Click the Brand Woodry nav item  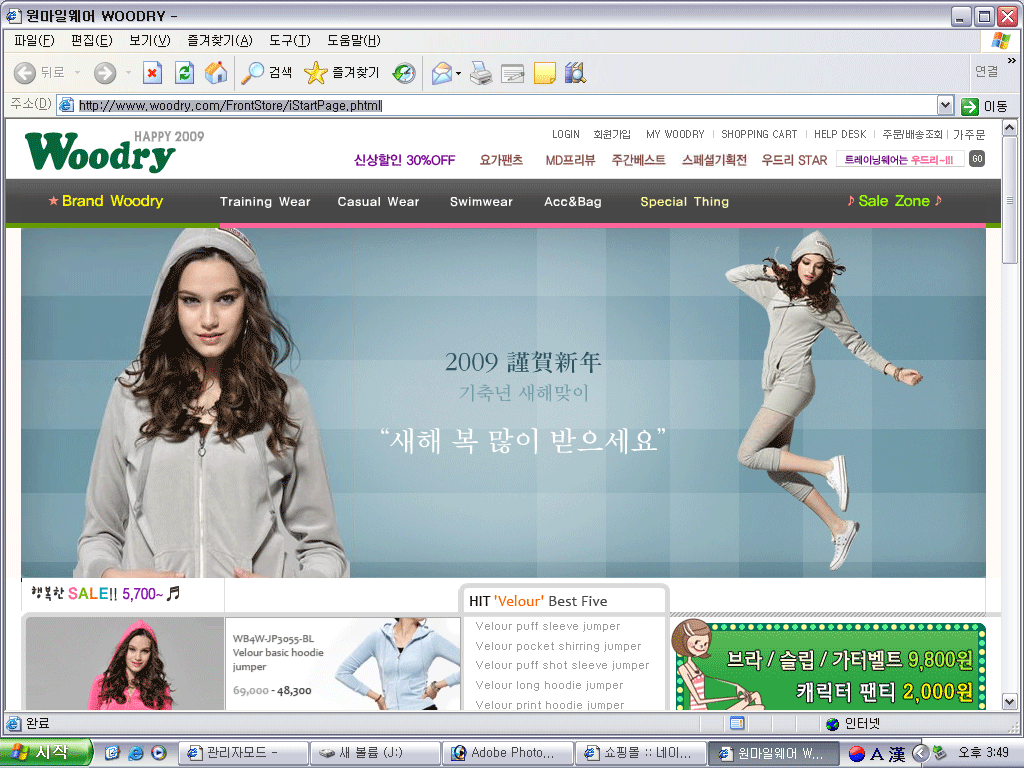106,201
